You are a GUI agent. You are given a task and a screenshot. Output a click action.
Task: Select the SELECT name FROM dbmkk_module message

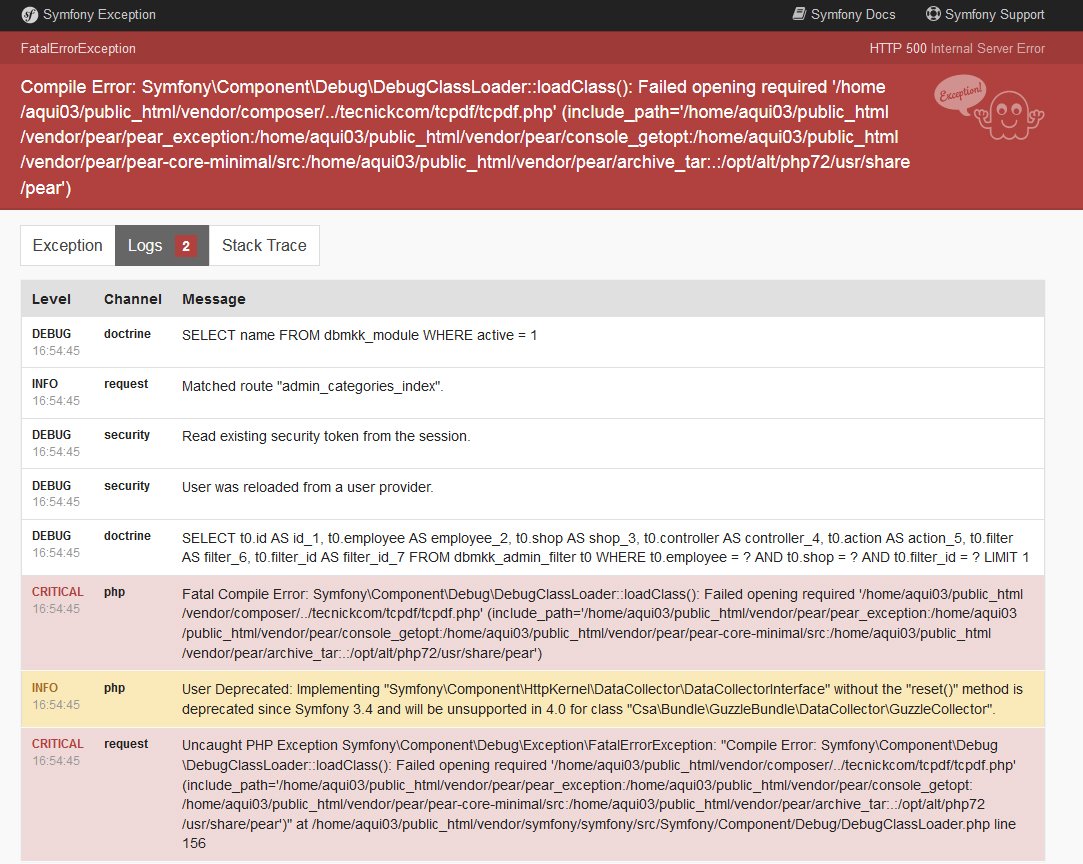click(359, 335)
